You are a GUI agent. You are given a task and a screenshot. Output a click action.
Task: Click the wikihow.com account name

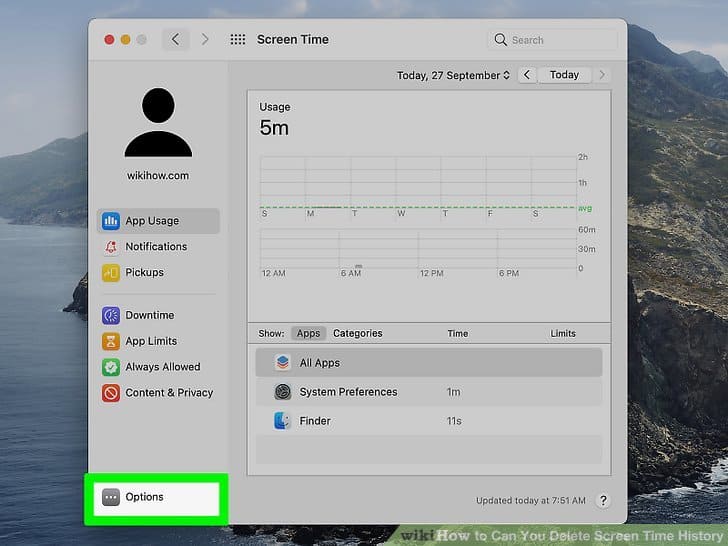pyautogui.click(x=158, y=176)
